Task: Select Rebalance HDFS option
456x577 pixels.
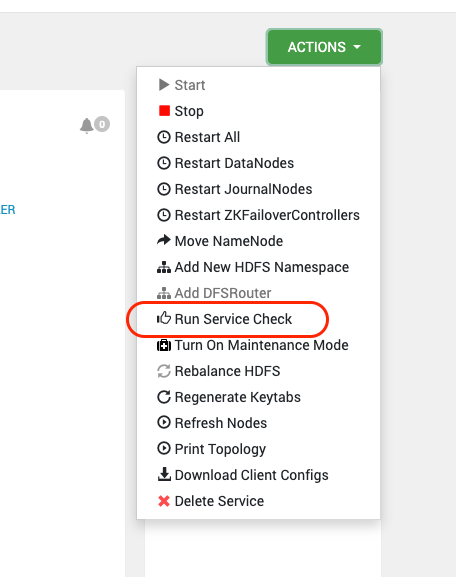Action: [219, 371]
